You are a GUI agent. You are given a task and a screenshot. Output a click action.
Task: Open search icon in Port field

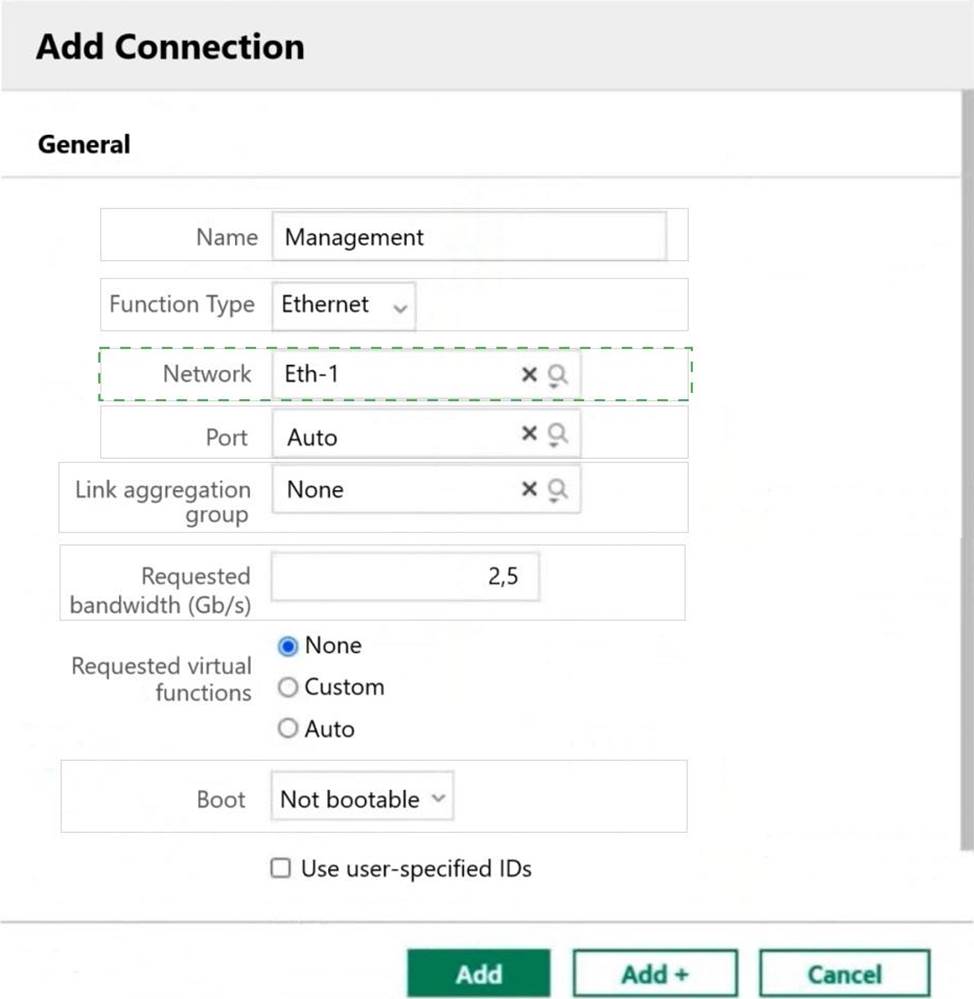coord(558,434)
